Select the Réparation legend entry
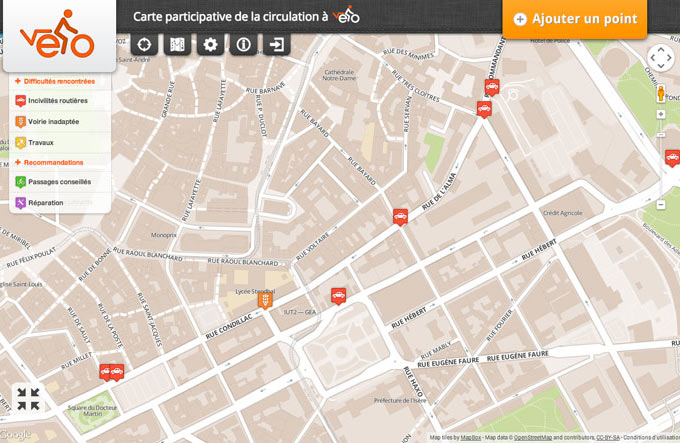The height and width of the screenshot is (443, 680). [45, 203]
